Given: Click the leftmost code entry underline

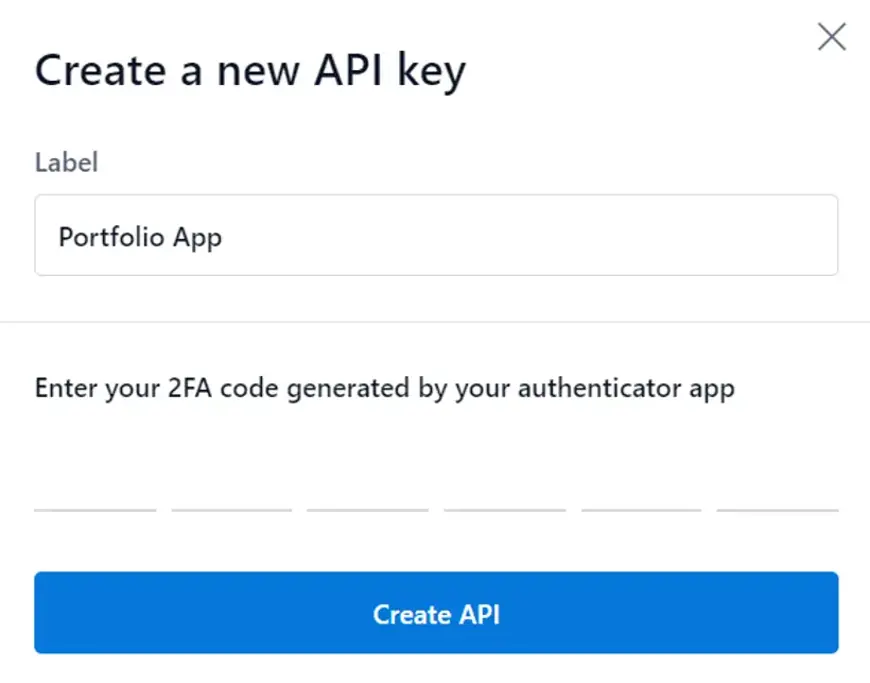Looking at the screenshot, I should click(x=95, y=512).
